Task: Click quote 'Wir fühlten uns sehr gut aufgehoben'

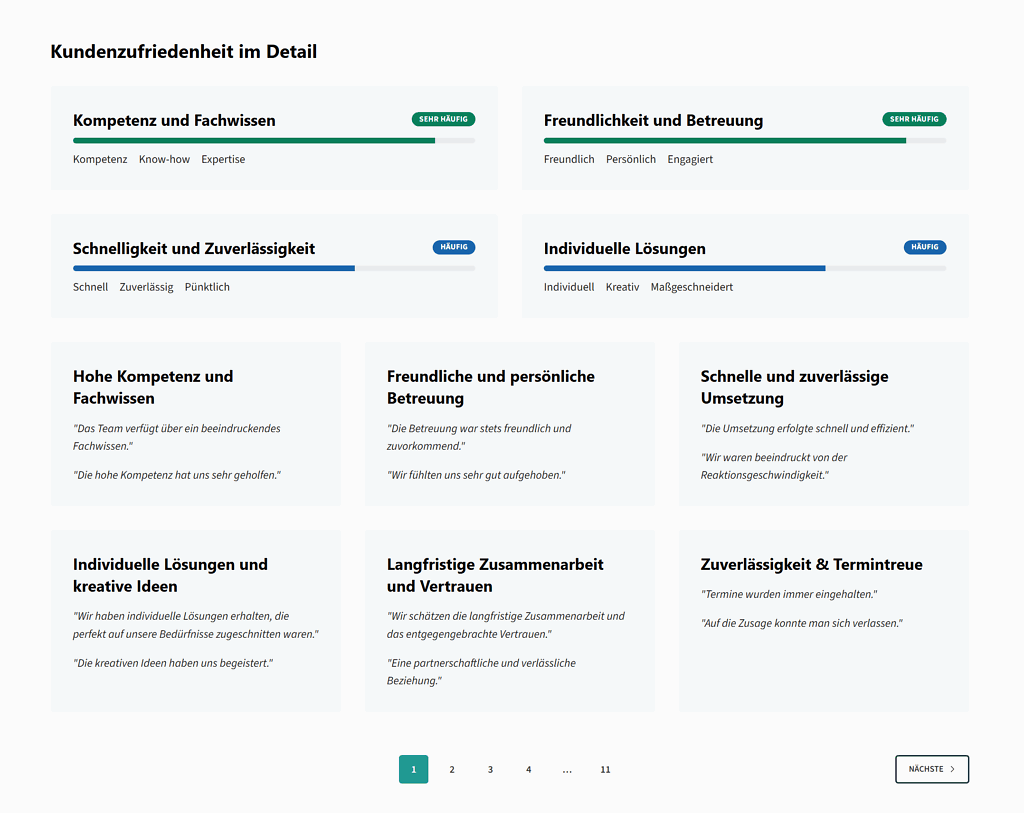Action: click(x=476, y=475)
